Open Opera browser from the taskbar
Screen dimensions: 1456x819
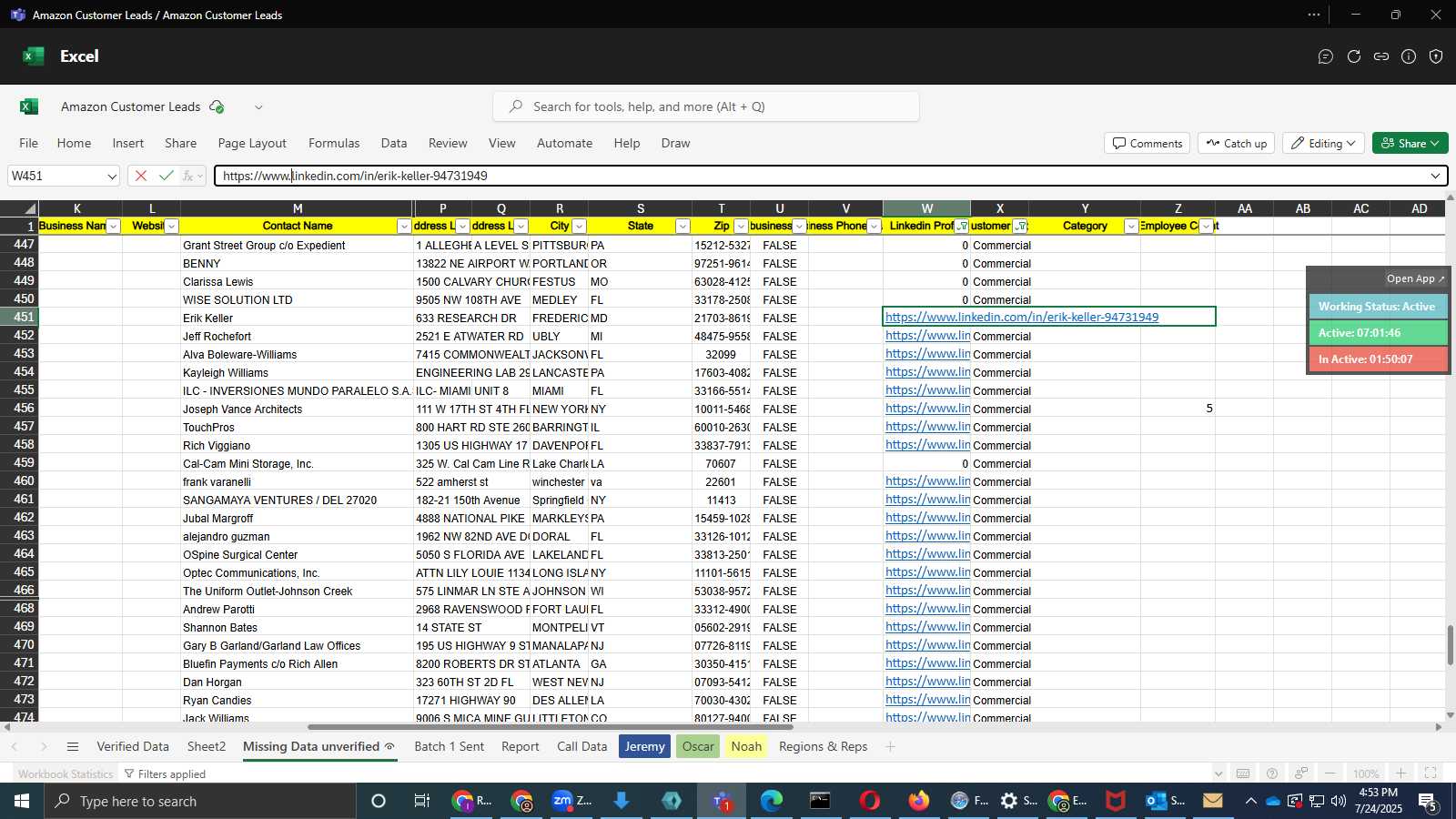pyautogui.click(x=870, y=801)
